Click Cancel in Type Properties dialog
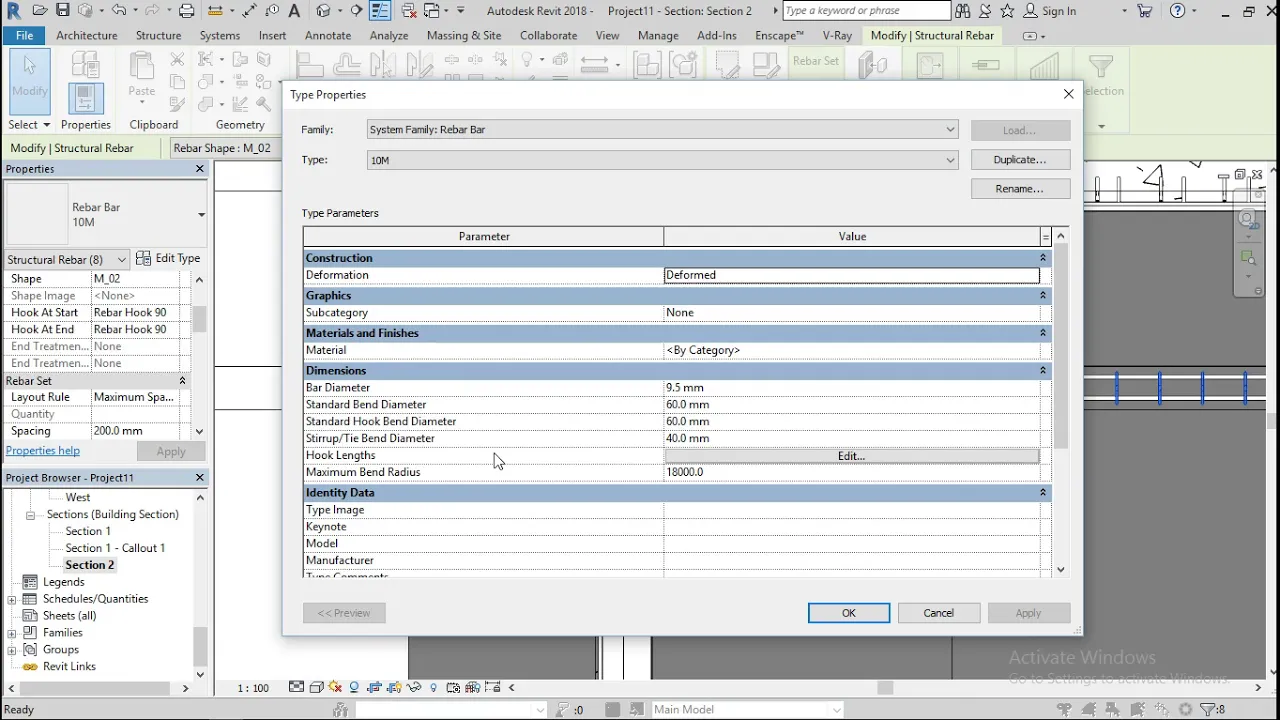Screen dimensions: 1280x720 [x=939, y=613]
